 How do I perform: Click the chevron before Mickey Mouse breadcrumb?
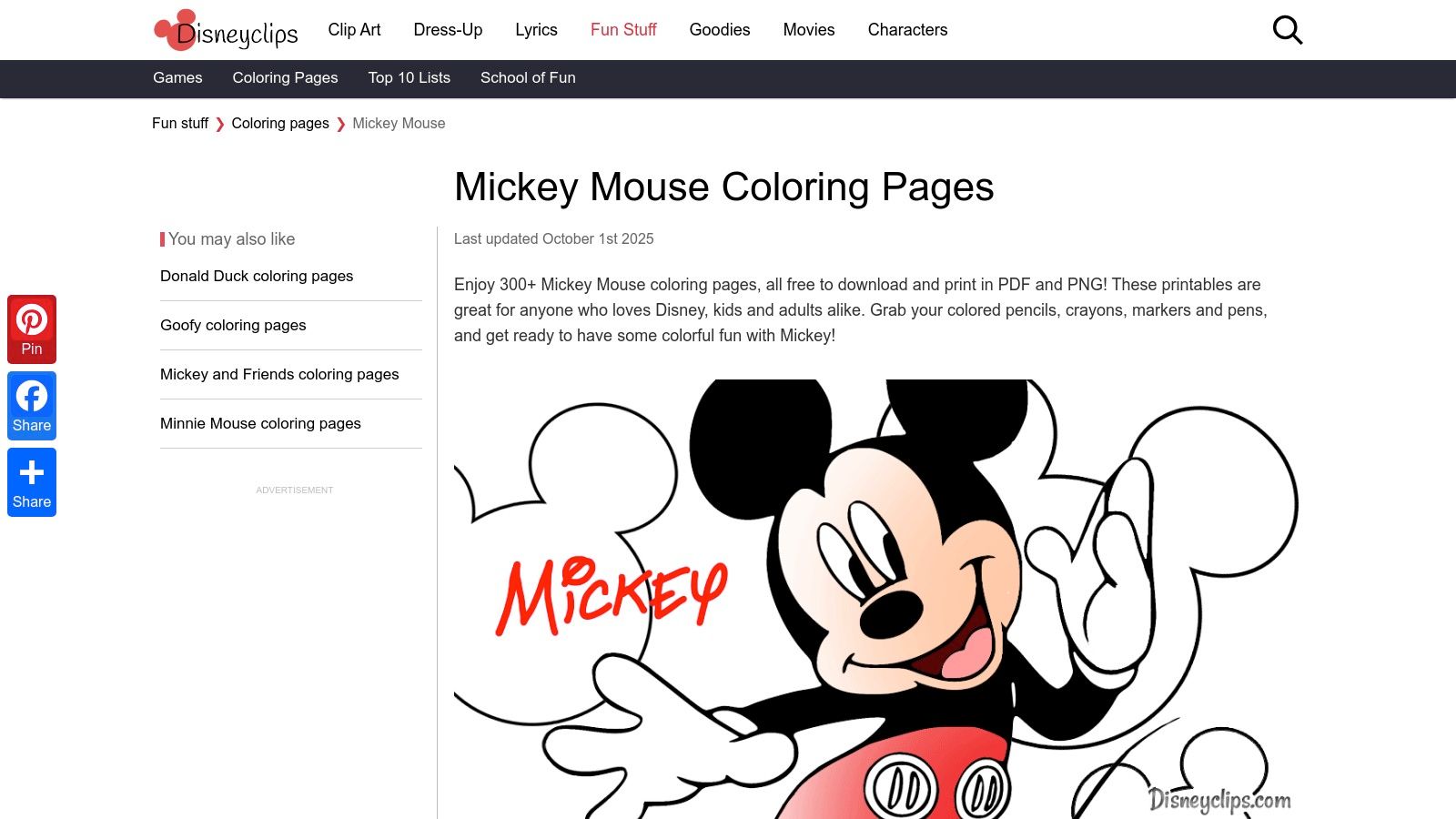tap(339, 123)
